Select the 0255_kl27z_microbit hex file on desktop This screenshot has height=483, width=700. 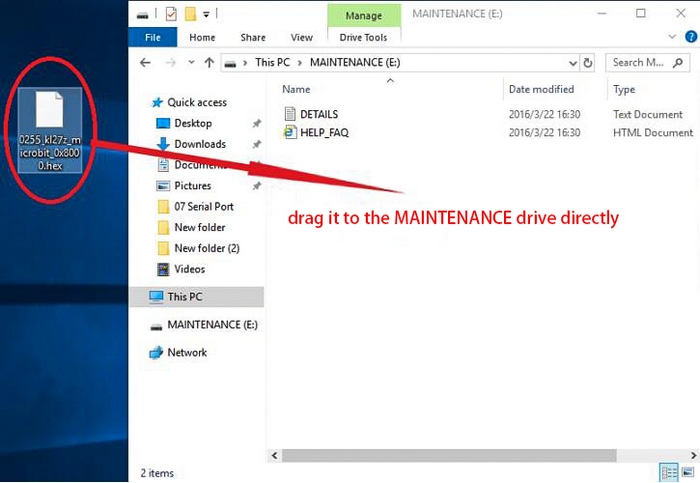50,130
